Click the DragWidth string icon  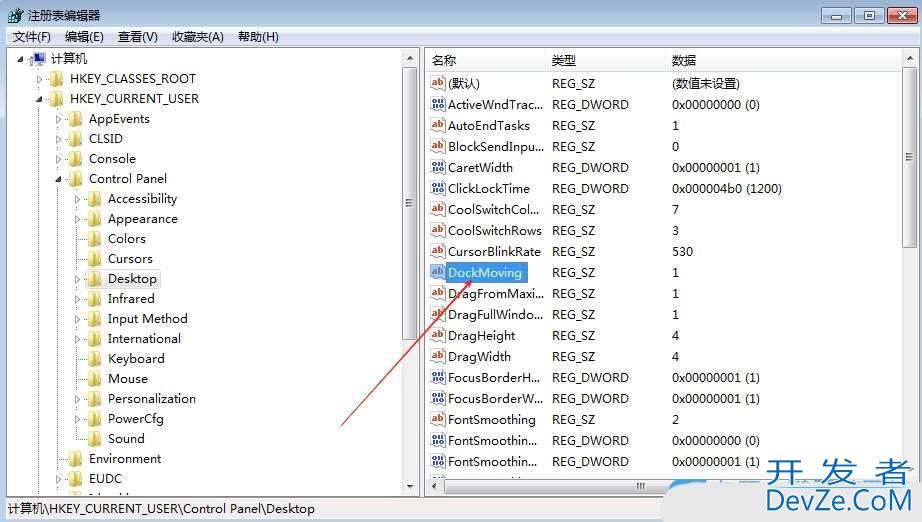[x=438, y=356]
